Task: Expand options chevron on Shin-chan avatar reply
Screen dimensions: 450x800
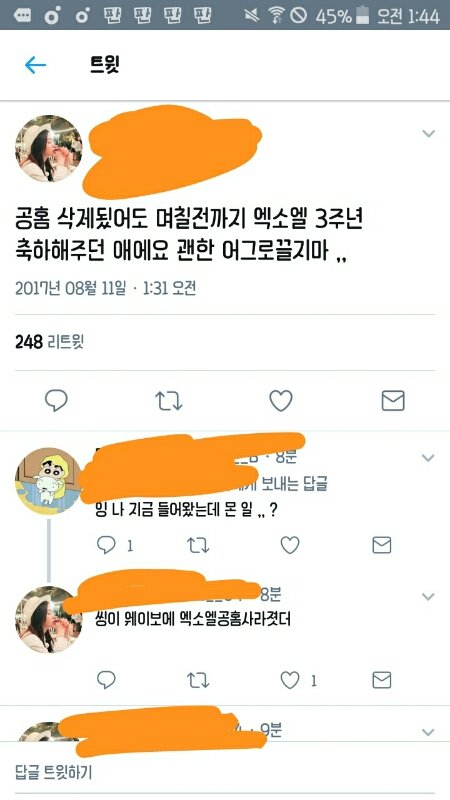Action: click(x=428, y=458)
